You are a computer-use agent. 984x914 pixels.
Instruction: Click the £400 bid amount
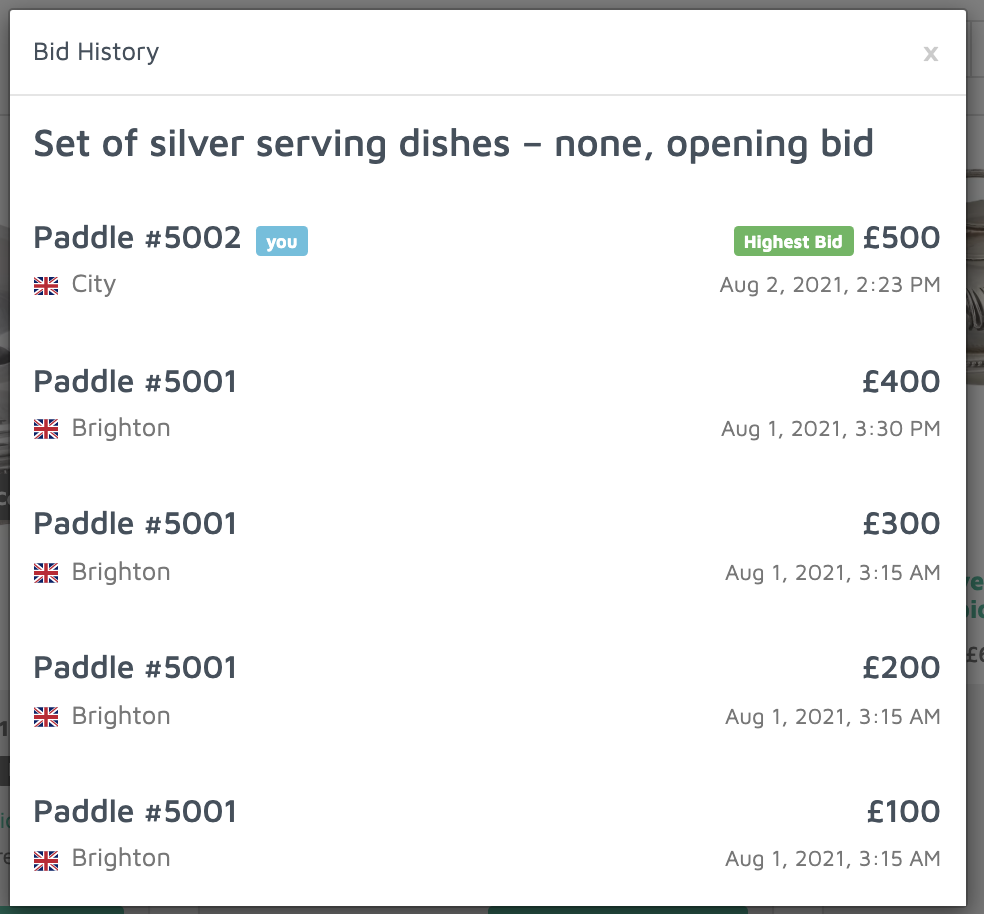pos(901,382)
